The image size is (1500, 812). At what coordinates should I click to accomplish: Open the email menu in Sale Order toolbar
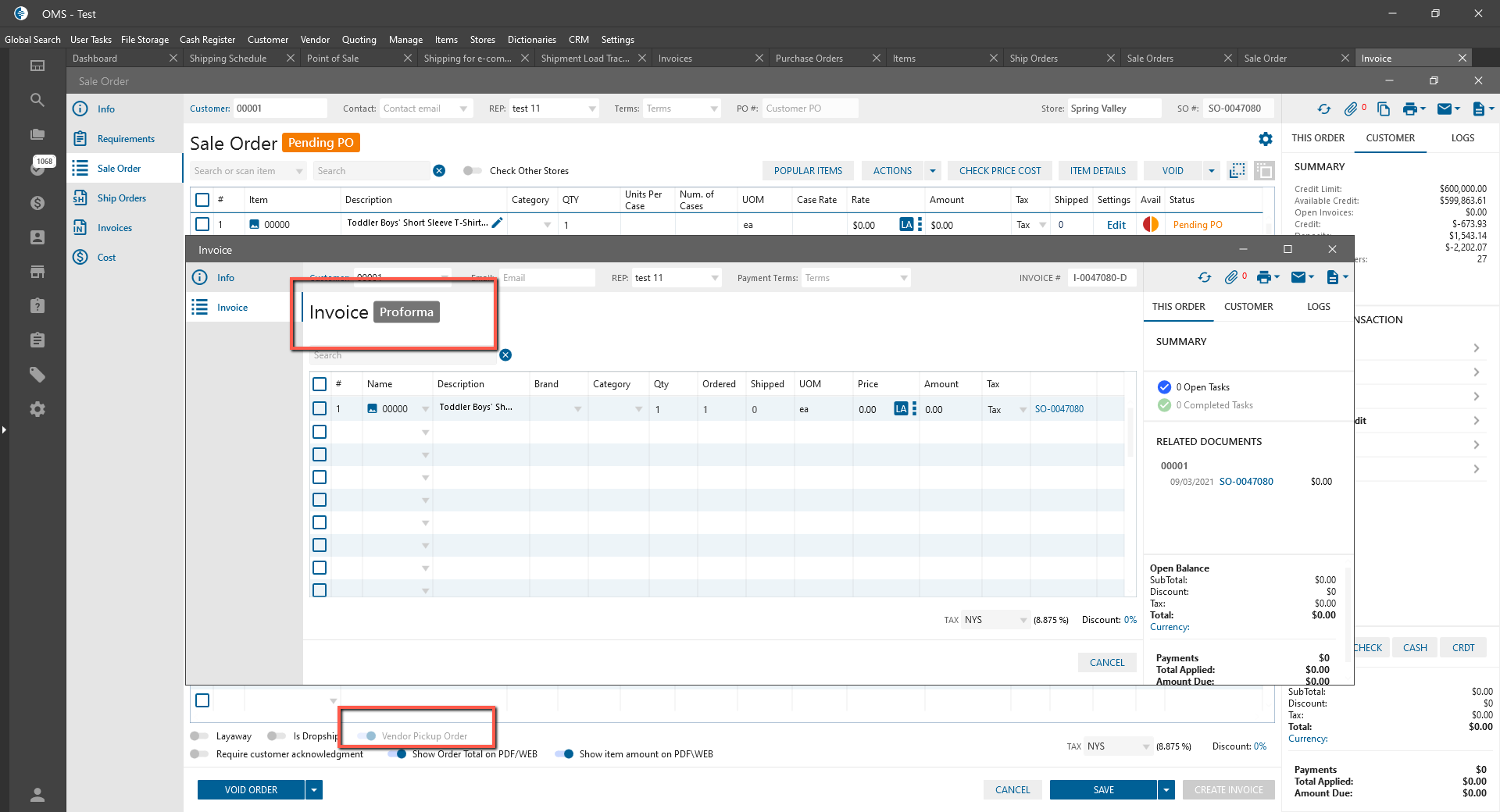coord(1448,109)
